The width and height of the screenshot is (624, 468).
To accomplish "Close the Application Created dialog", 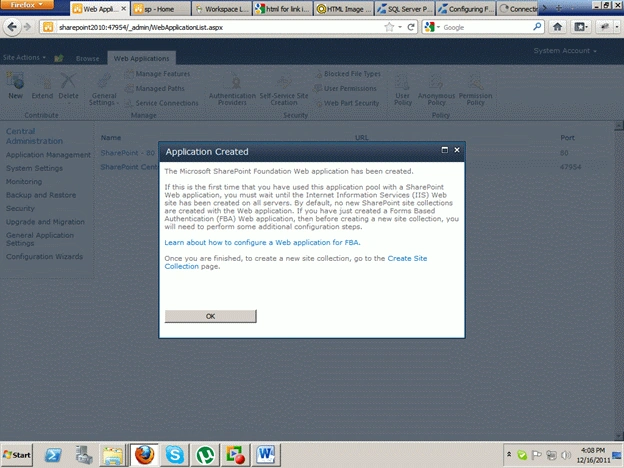I will point(457,150).
